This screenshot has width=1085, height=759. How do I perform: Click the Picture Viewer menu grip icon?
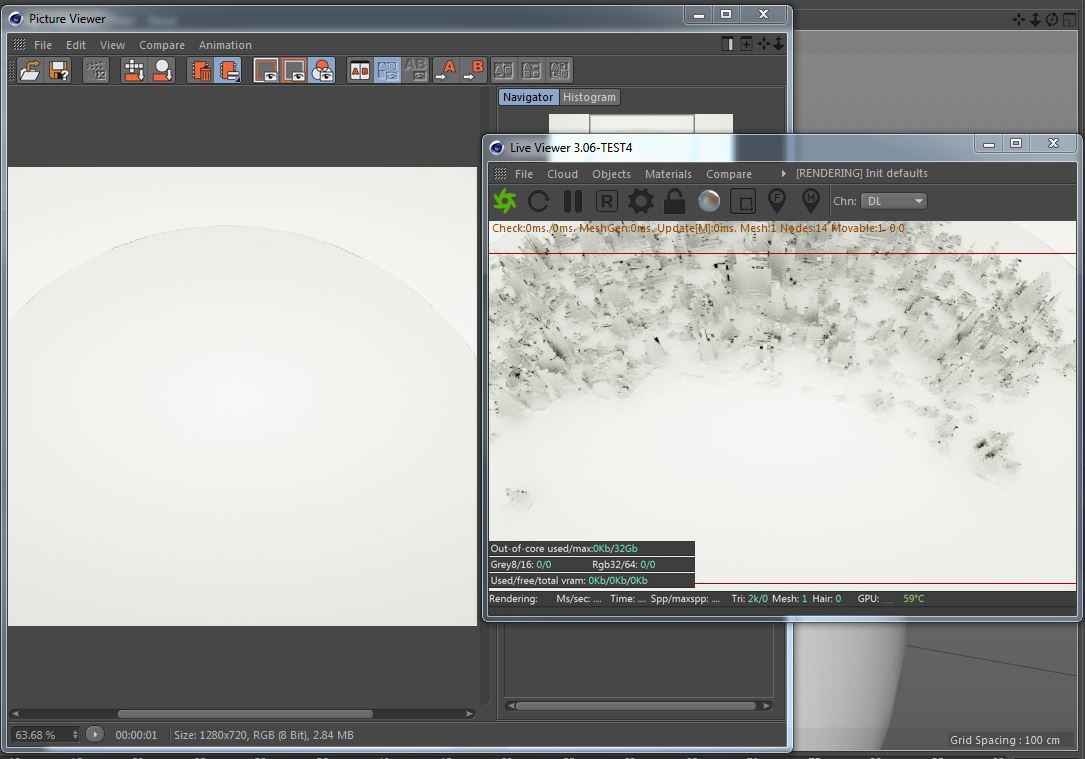(x=19, y=44)
